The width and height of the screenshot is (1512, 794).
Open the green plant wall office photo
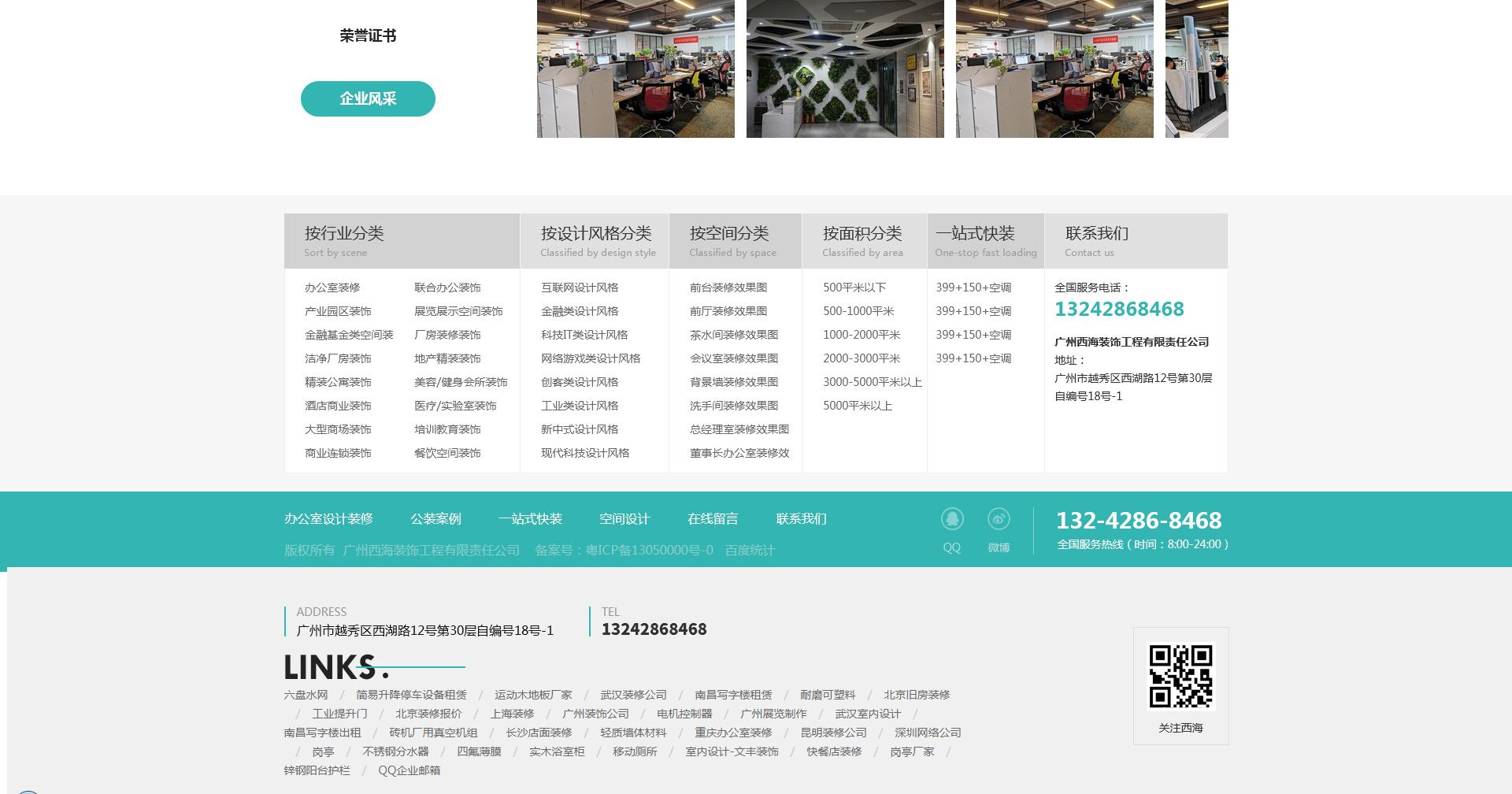point(845,69)
